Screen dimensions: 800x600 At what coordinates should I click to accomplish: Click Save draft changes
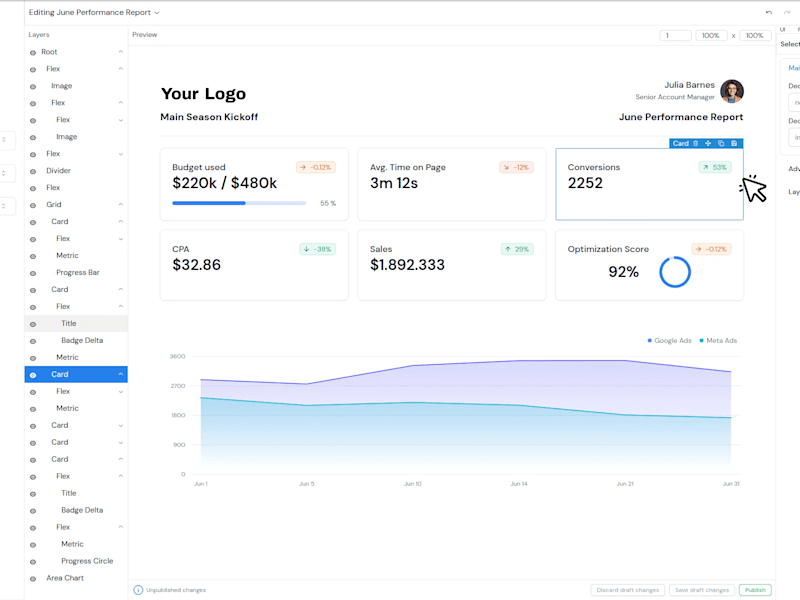pos(702,590)
